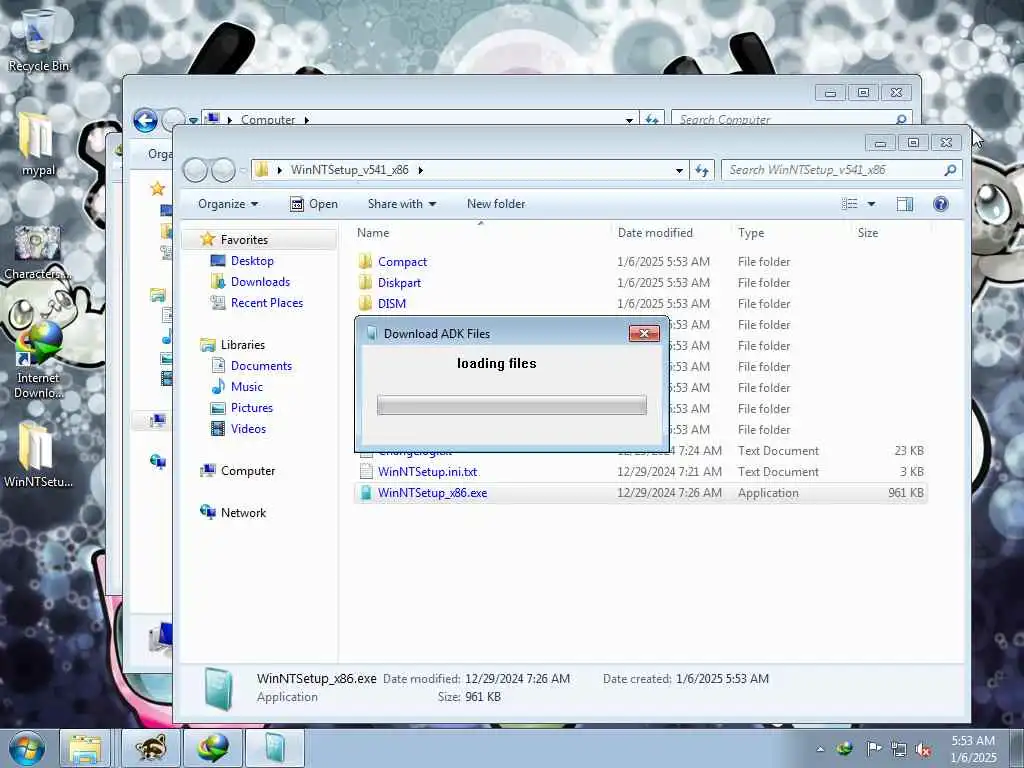This screenshot has height=768, width=1024.
Task: Open the Music library
Action: (247, 387)
